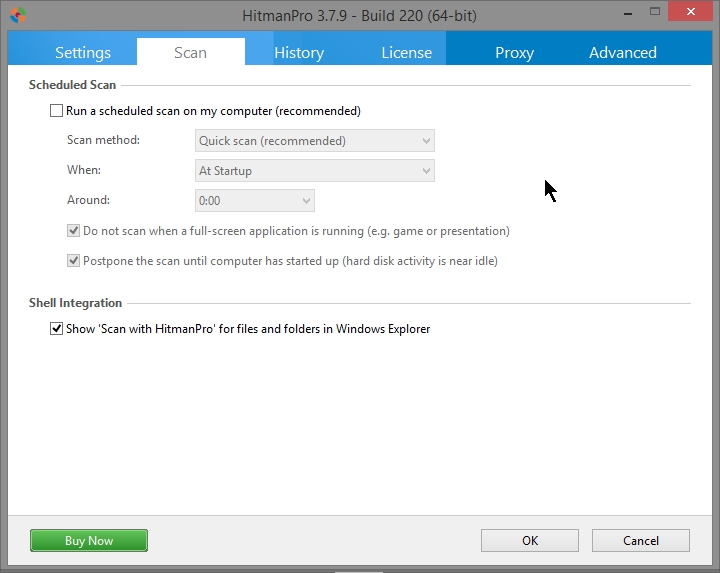
Task: Click the Cancel button
Action: (x=641, y=540)
